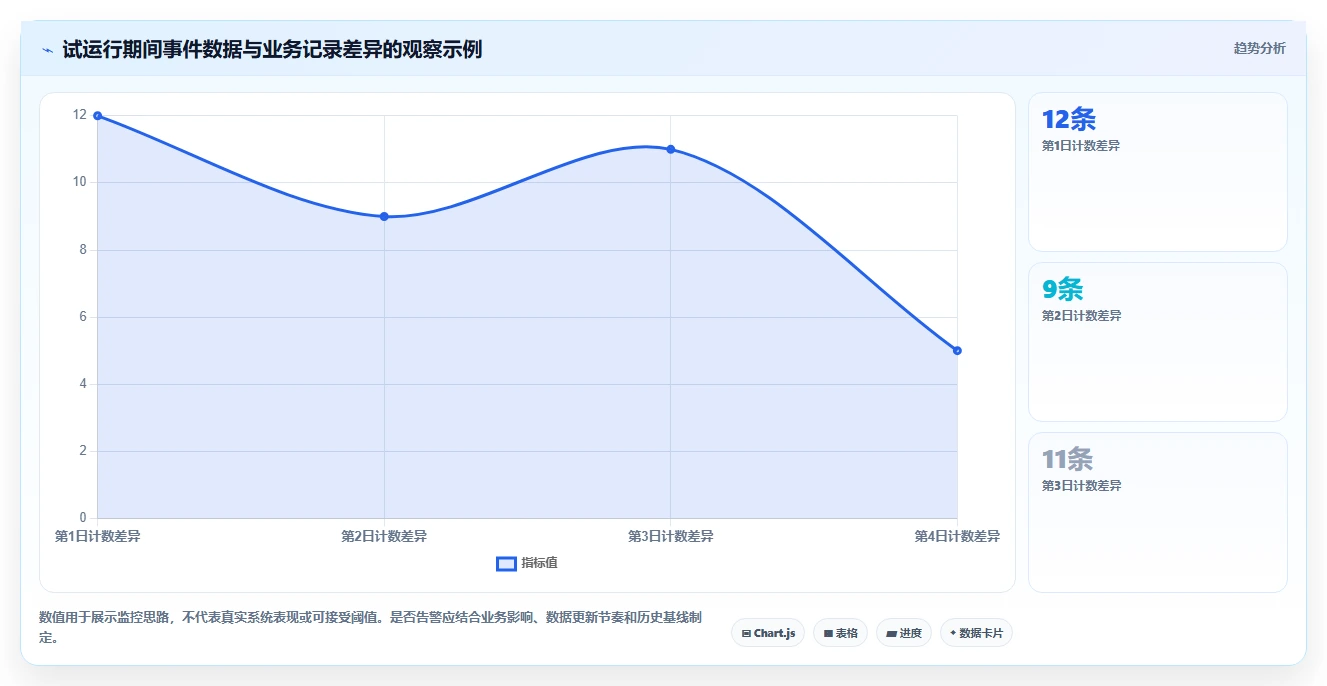Click the chart title 试运行期间事件数据与业务记录差异的观察示例
This screenshot has height=686, width=1327.
(x=272, y=49)
